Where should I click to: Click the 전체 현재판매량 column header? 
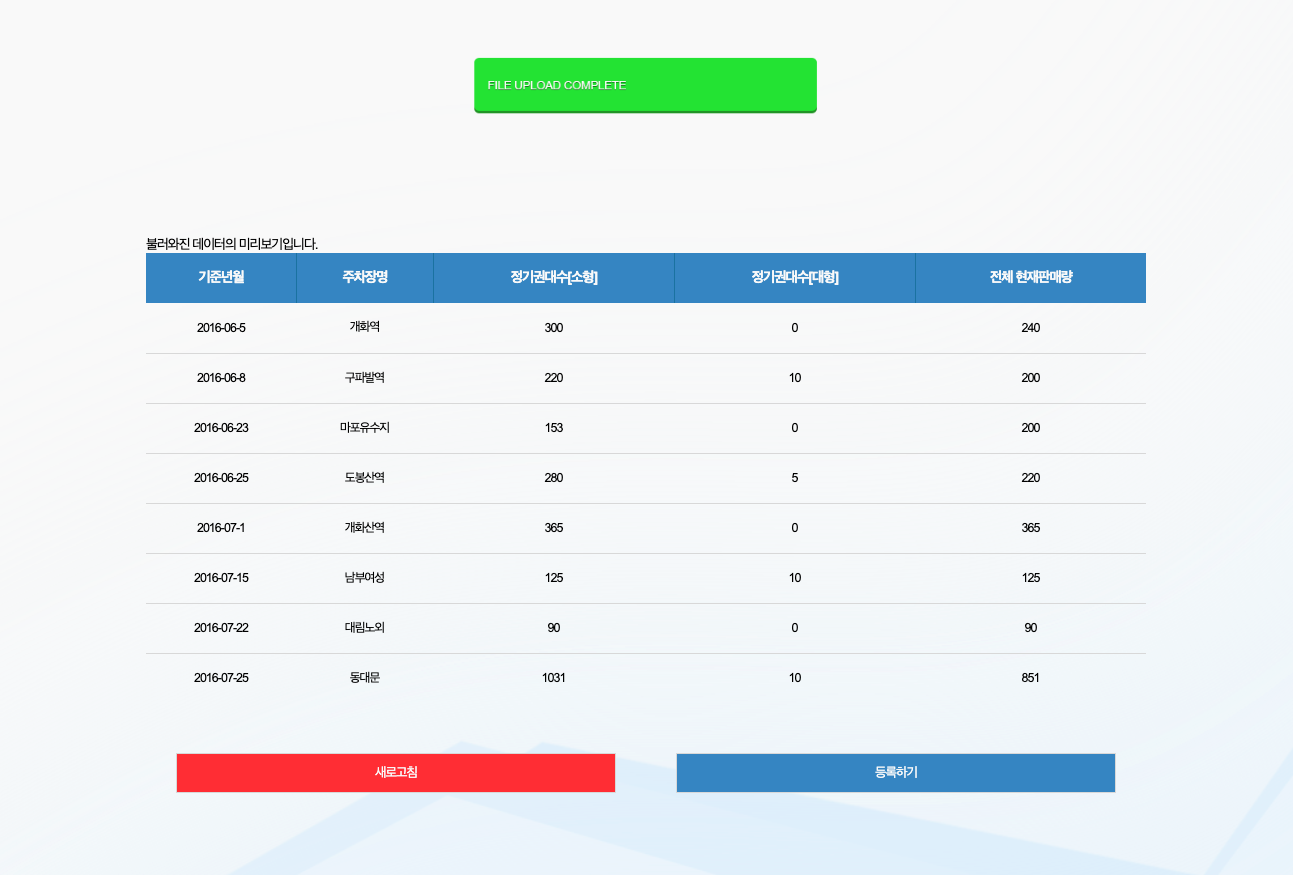[1031, 278]
